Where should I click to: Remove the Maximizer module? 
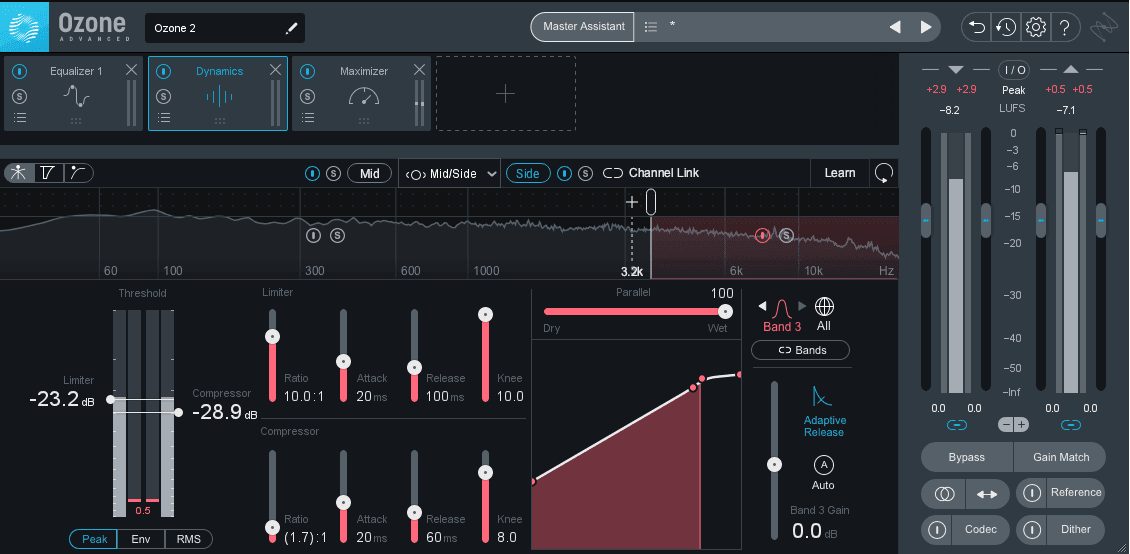tap(419, 70)
